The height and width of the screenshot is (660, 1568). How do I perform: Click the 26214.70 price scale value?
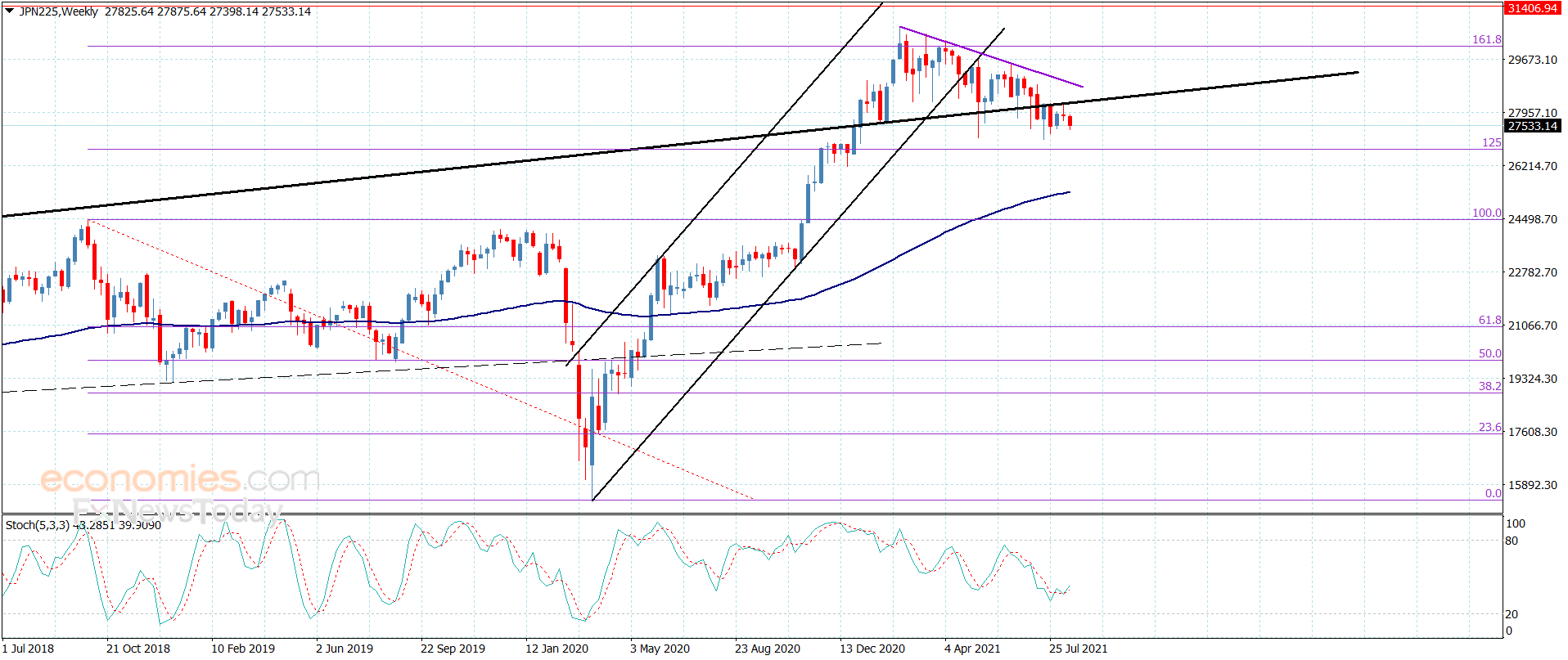click(x=1532, y=166)
